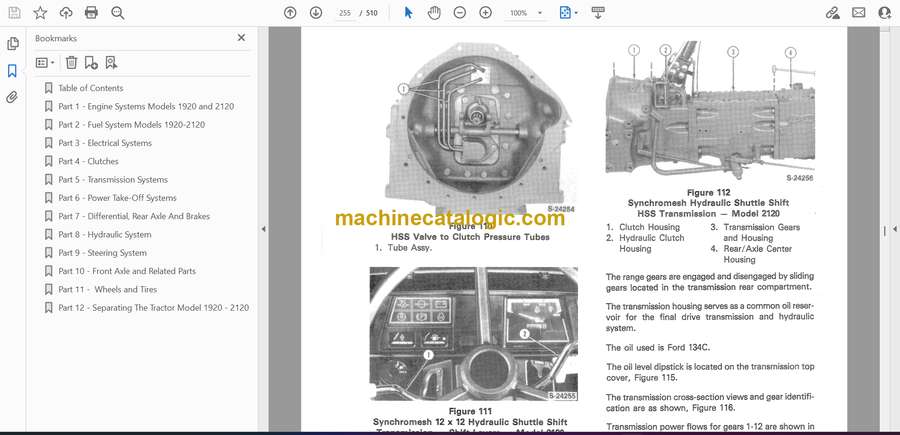The width and height of the screenshot is (900, 435).
Task: Show page thumbnails panel in sidebar
Action: 13,44
